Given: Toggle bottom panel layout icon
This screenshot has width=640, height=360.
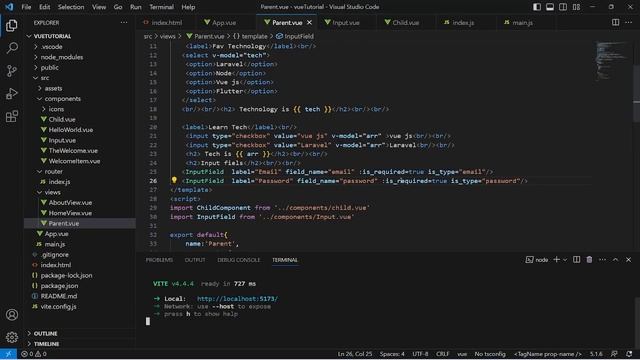Looking at the screenshot, I should tap(550, 7).
